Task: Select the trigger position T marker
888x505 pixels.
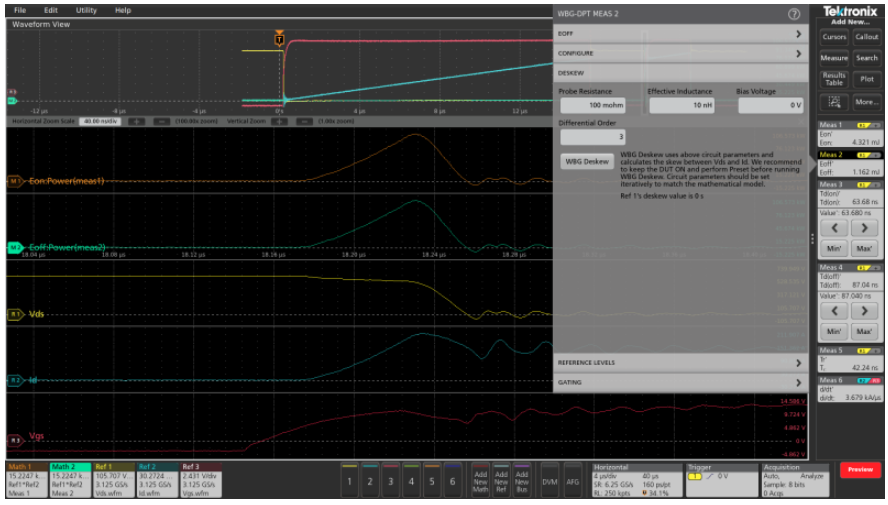Action: click(279, 39)
